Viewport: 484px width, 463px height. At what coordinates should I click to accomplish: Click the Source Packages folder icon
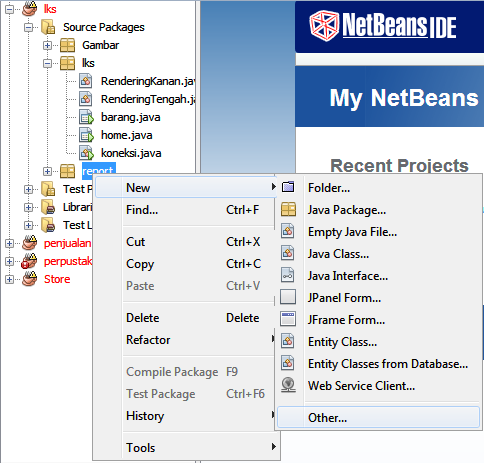click(x=48, y=27)
